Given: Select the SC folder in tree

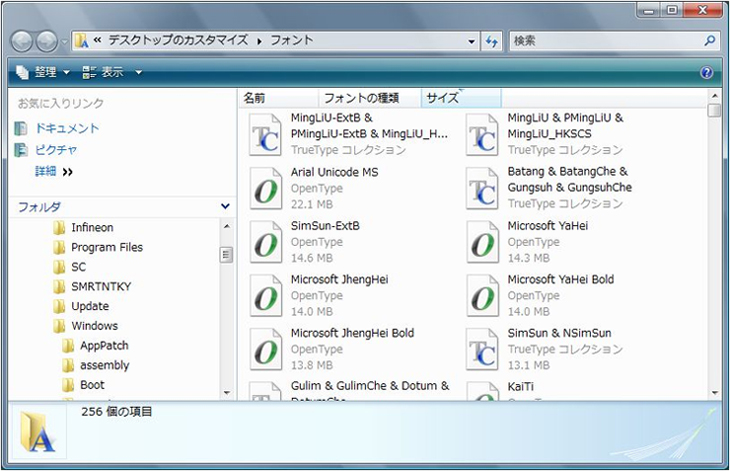Looking at the screenshot, I should tap(78, 267).
